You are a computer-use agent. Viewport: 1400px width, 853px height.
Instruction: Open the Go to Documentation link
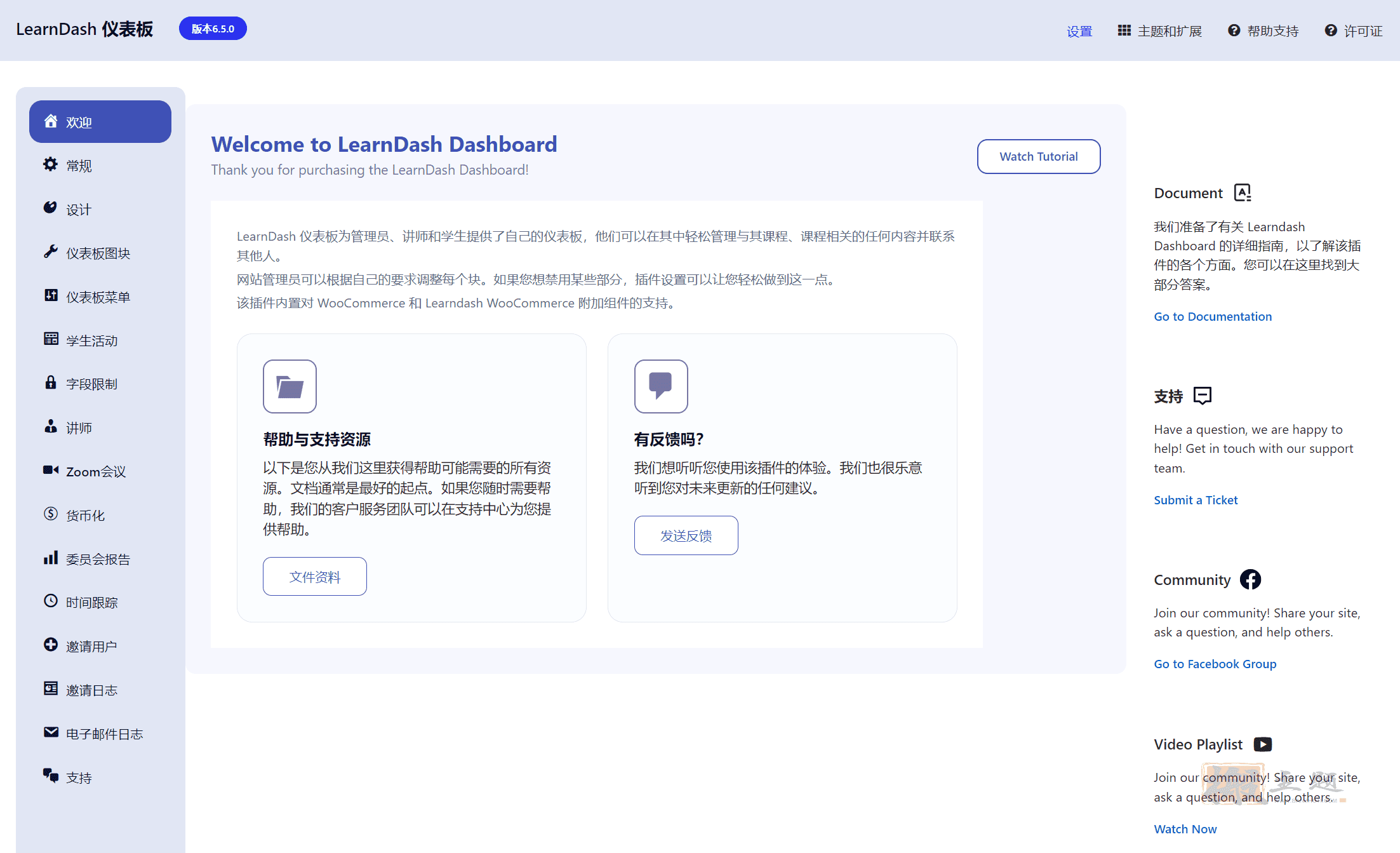[x=1213, y=316]
